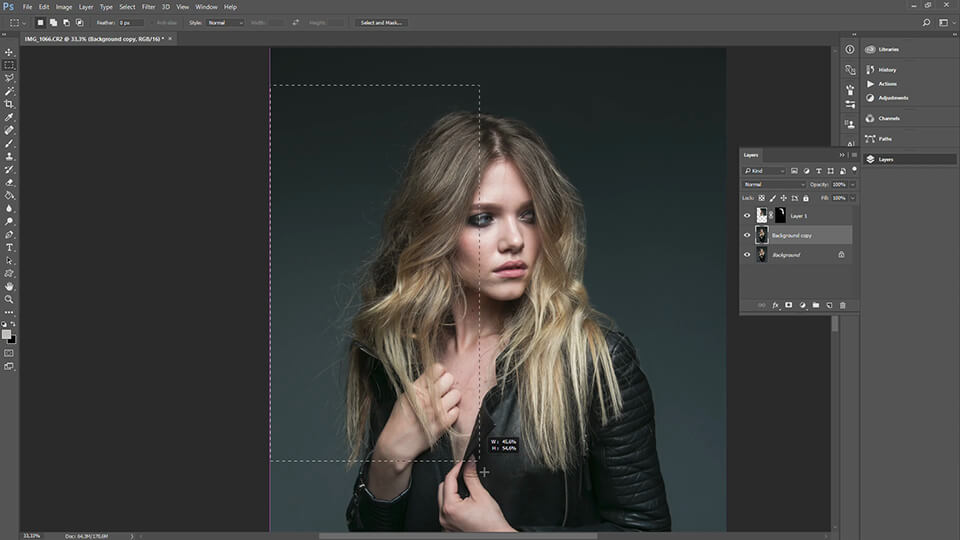Image resolution: width=960 pixels, height=540 pixels.
Task: Create a new layer icon
Action: (829, 305)
